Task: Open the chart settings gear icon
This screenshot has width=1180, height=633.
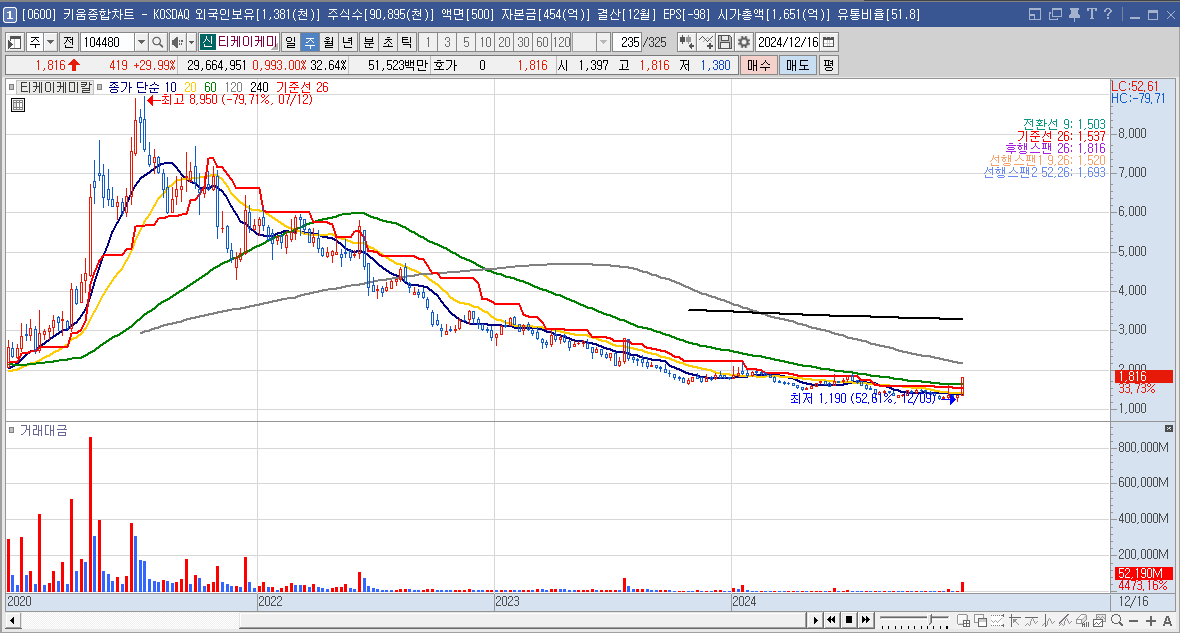Action: click(x=744, y=42)
